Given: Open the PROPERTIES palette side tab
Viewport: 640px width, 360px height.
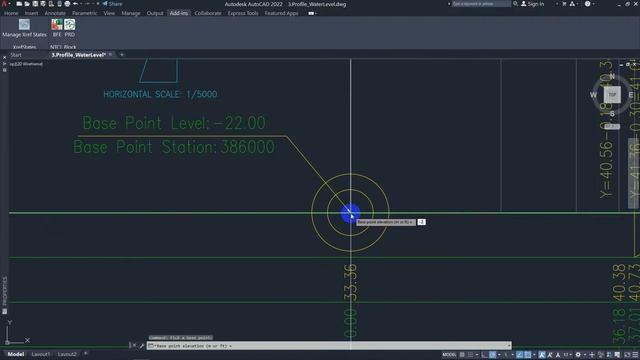Looking at the screenshot, I should pyautogui.click(x=4, y=291).
